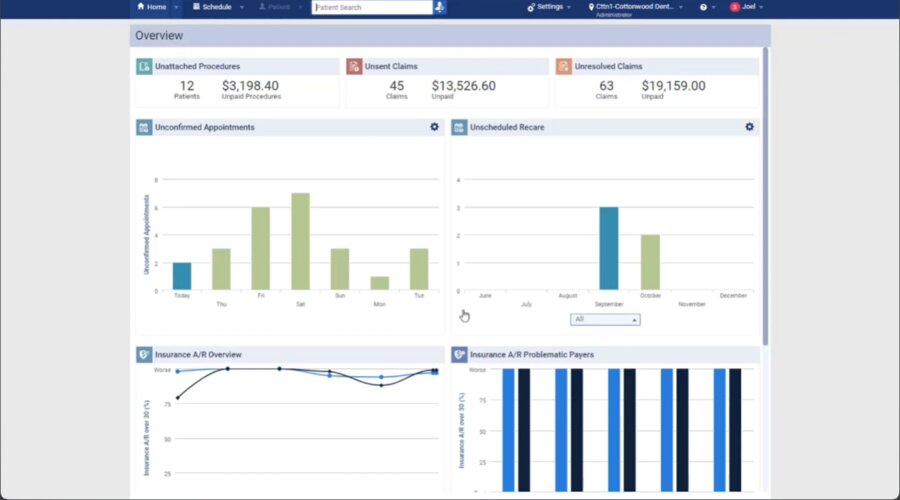Open the Help question mark menu

pyautogui.click(x=707, y=7)
